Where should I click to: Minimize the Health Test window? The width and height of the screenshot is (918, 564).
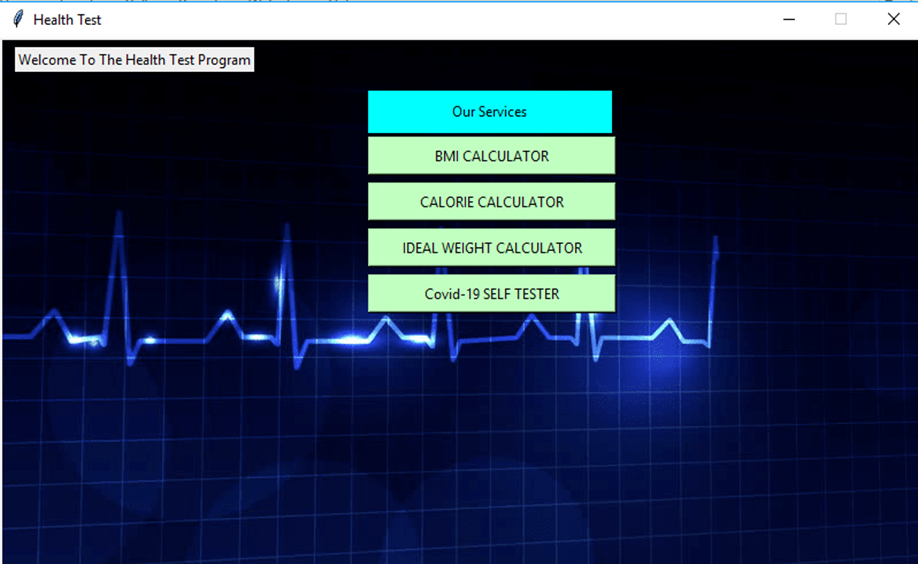[789, 19]
